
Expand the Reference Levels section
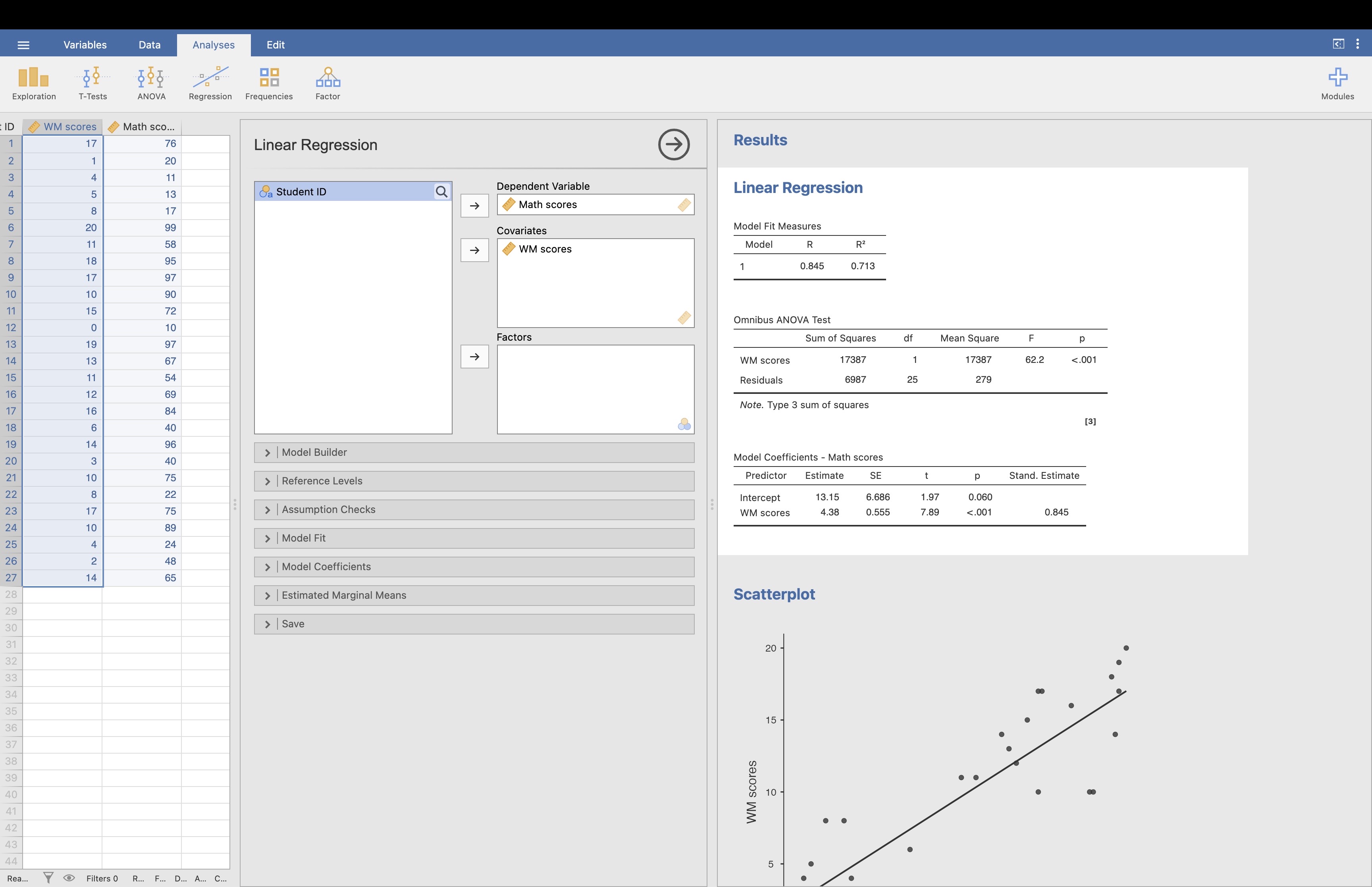point(474,481)
